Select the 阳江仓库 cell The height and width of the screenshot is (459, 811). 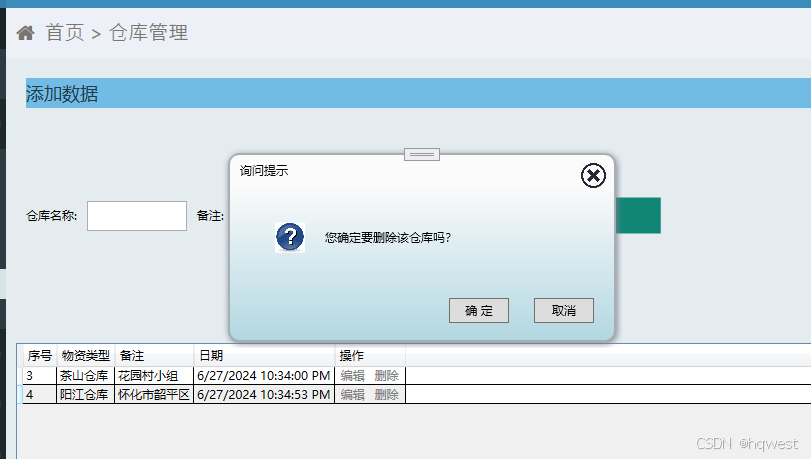click(x=85, y=395)
